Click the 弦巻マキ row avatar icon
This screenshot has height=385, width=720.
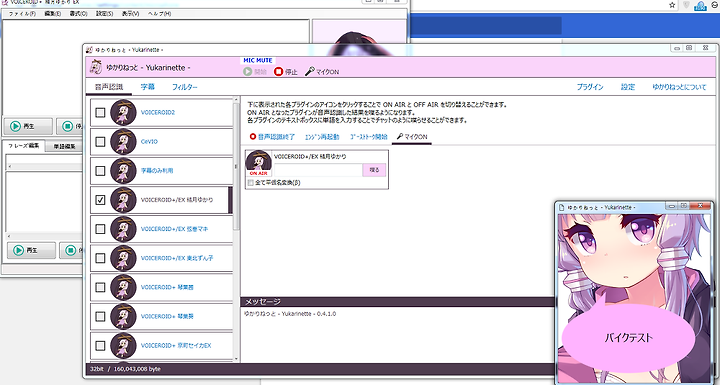124,229
